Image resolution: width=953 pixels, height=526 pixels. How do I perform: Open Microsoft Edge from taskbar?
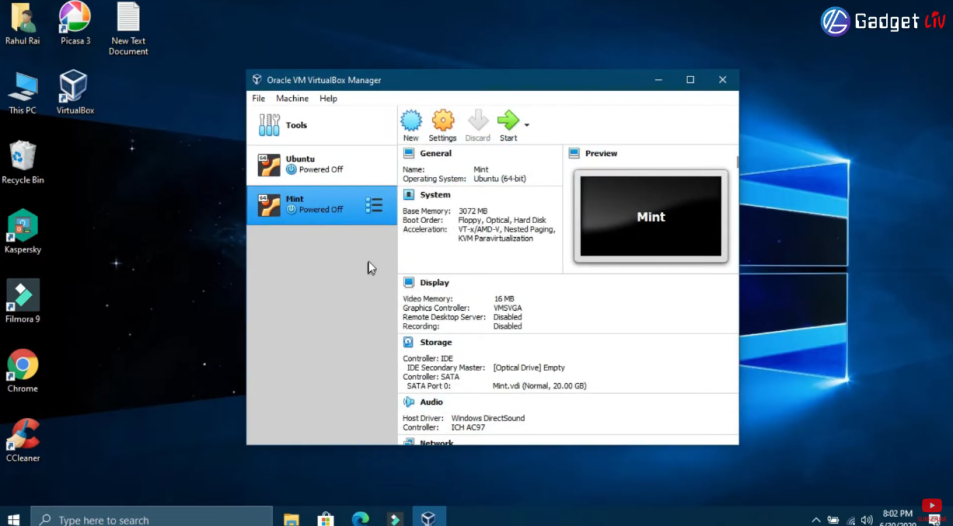(x=360, y=519)
